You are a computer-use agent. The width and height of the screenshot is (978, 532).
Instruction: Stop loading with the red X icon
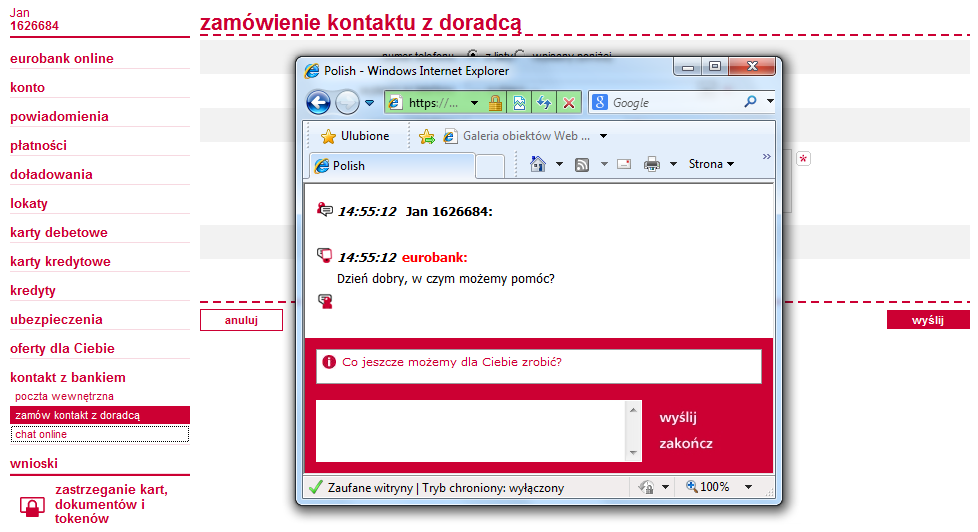point(569,103)
